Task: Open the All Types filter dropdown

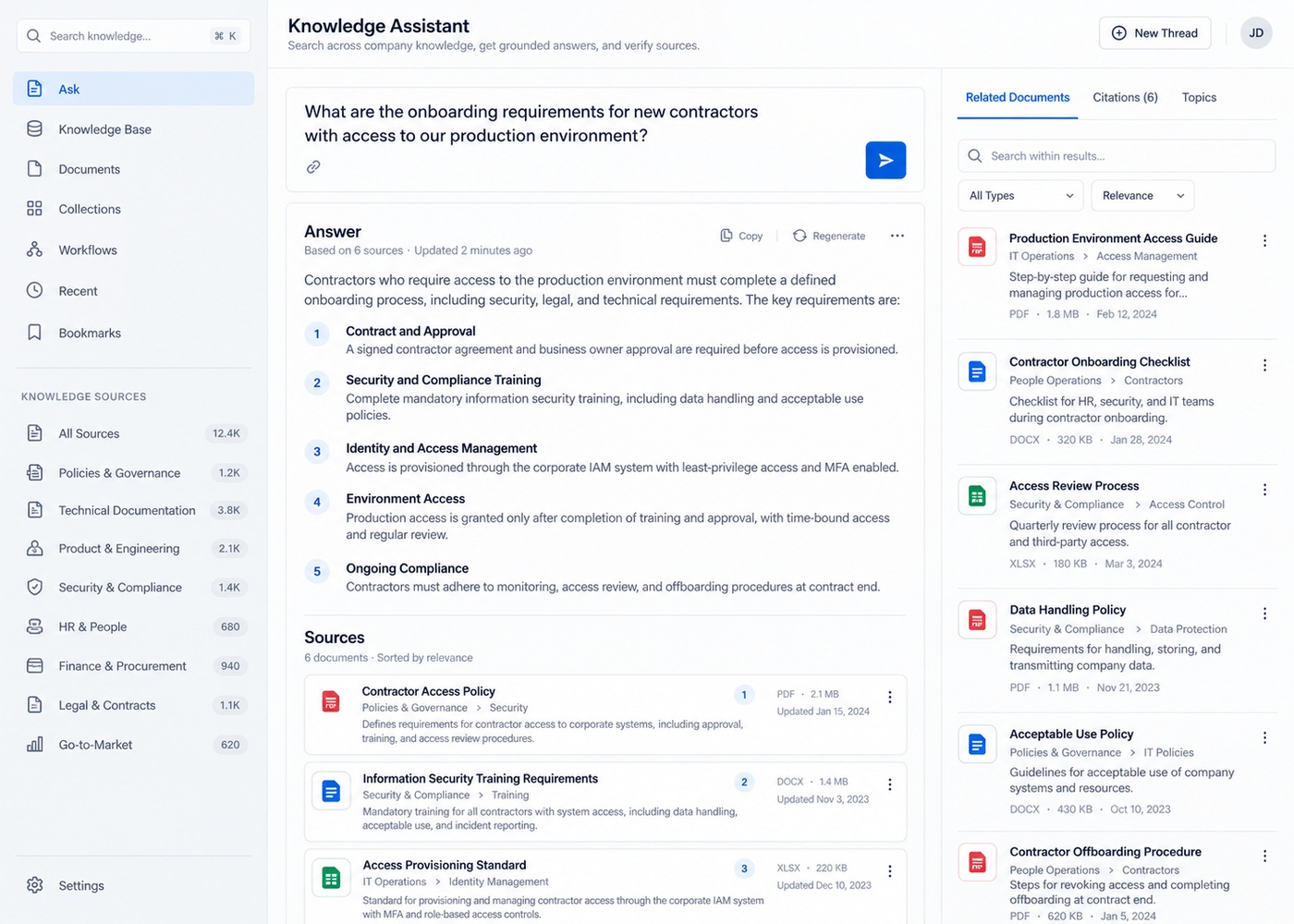Action: 1020,195
